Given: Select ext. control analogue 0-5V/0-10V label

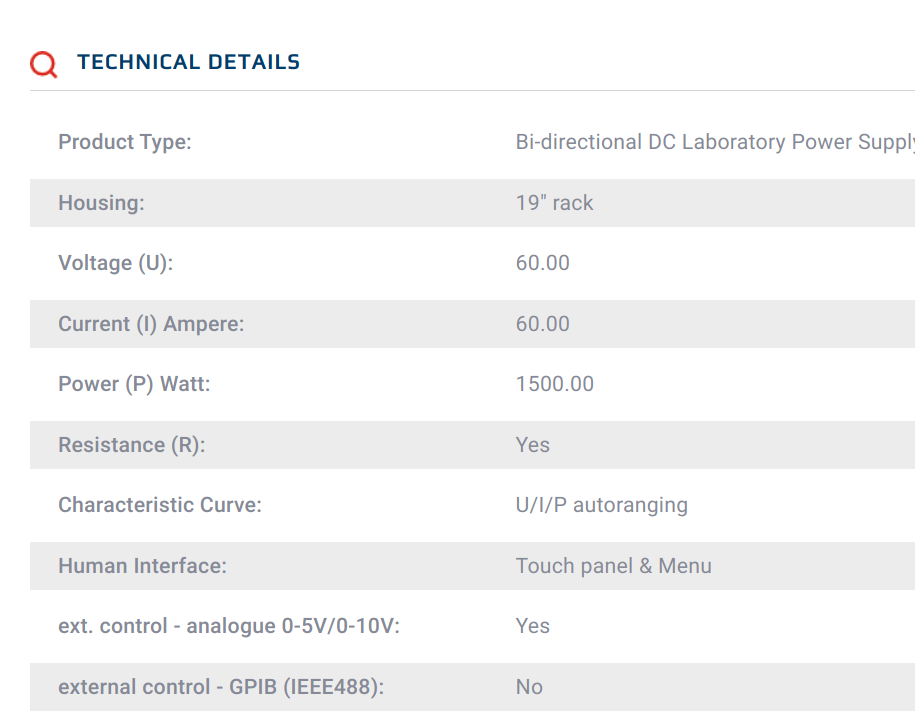Looking at the screenshot, I should (229, 626).
